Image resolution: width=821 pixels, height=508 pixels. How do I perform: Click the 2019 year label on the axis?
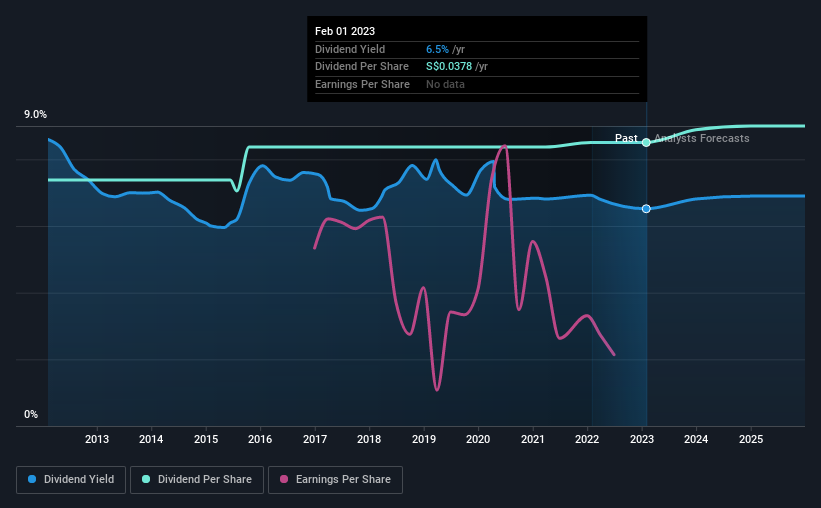pyautogui.click(x=424, y=439)
